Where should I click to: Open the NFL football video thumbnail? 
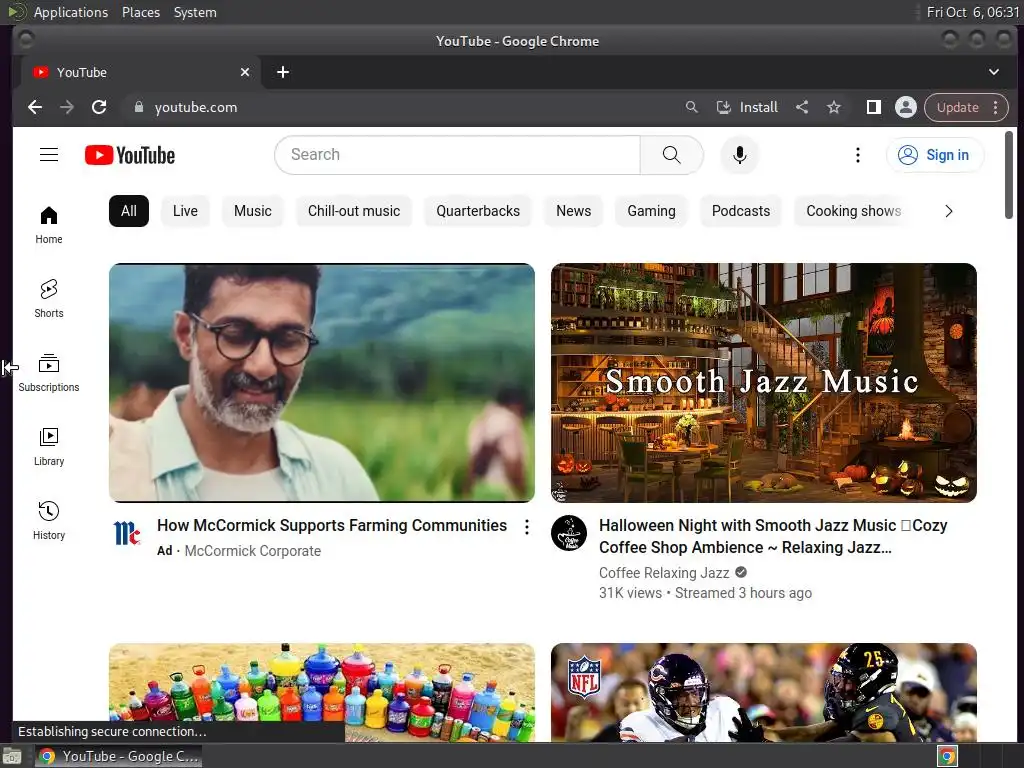tap(763, 692)
